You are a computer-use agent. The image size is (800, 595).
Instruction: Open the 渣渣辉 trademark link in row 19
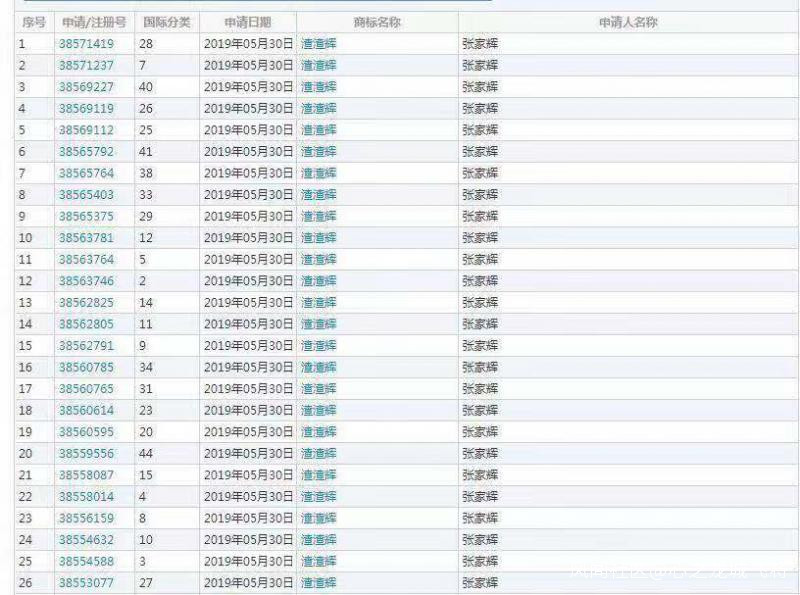(x=319, y=432)
